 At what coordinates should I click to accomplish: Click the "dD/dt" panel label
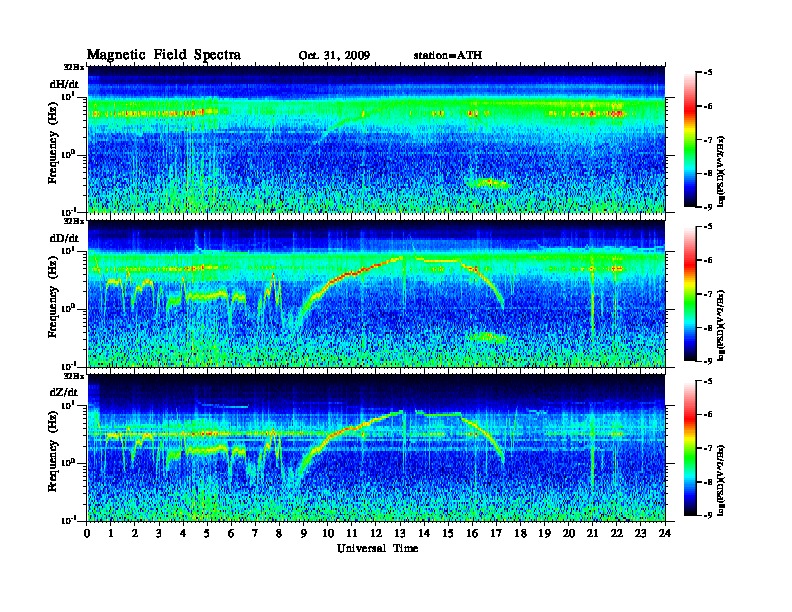point(64,238)
